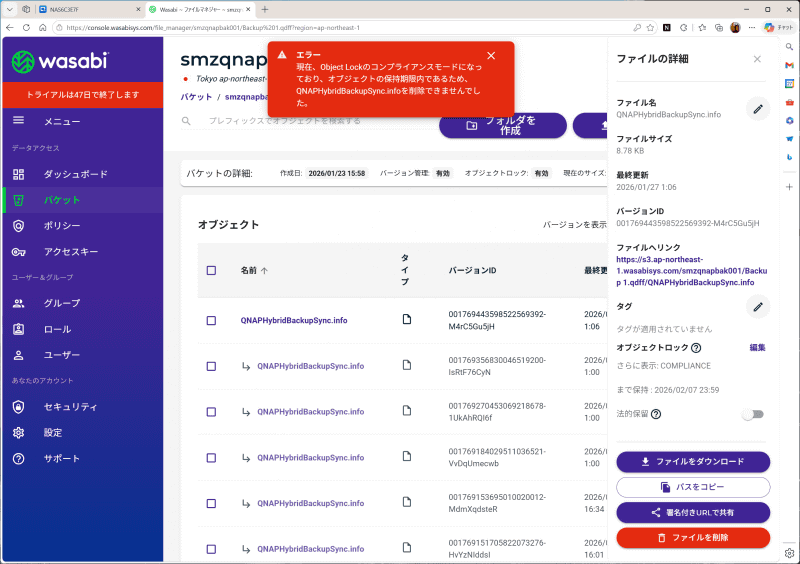Edit tags with pencil icon beside タグ
This screenshot has width=800, height=564.
(x=758, y=307)
